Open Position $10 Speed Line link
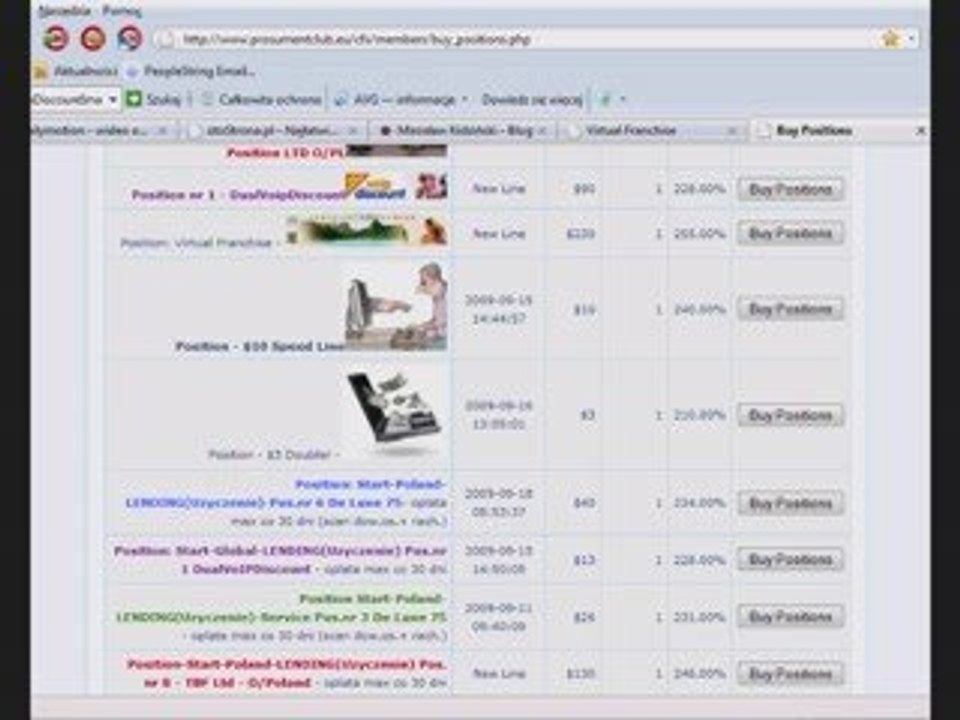The width and height of the screenshot is (960, 720). 260,347
